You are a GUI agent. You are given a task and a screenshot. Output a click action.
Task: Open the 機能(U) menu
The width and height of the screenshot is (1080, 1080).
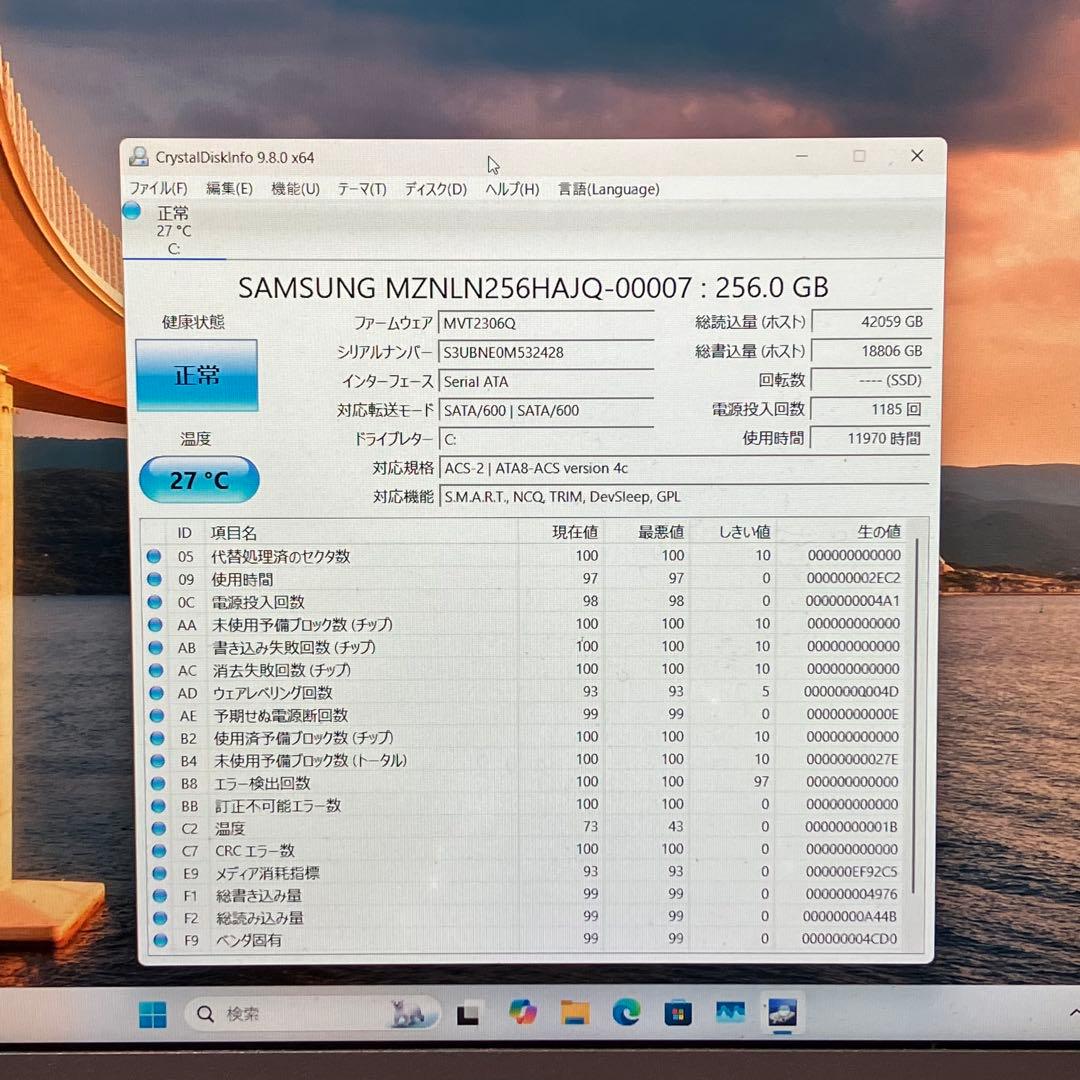coord(295,189)
